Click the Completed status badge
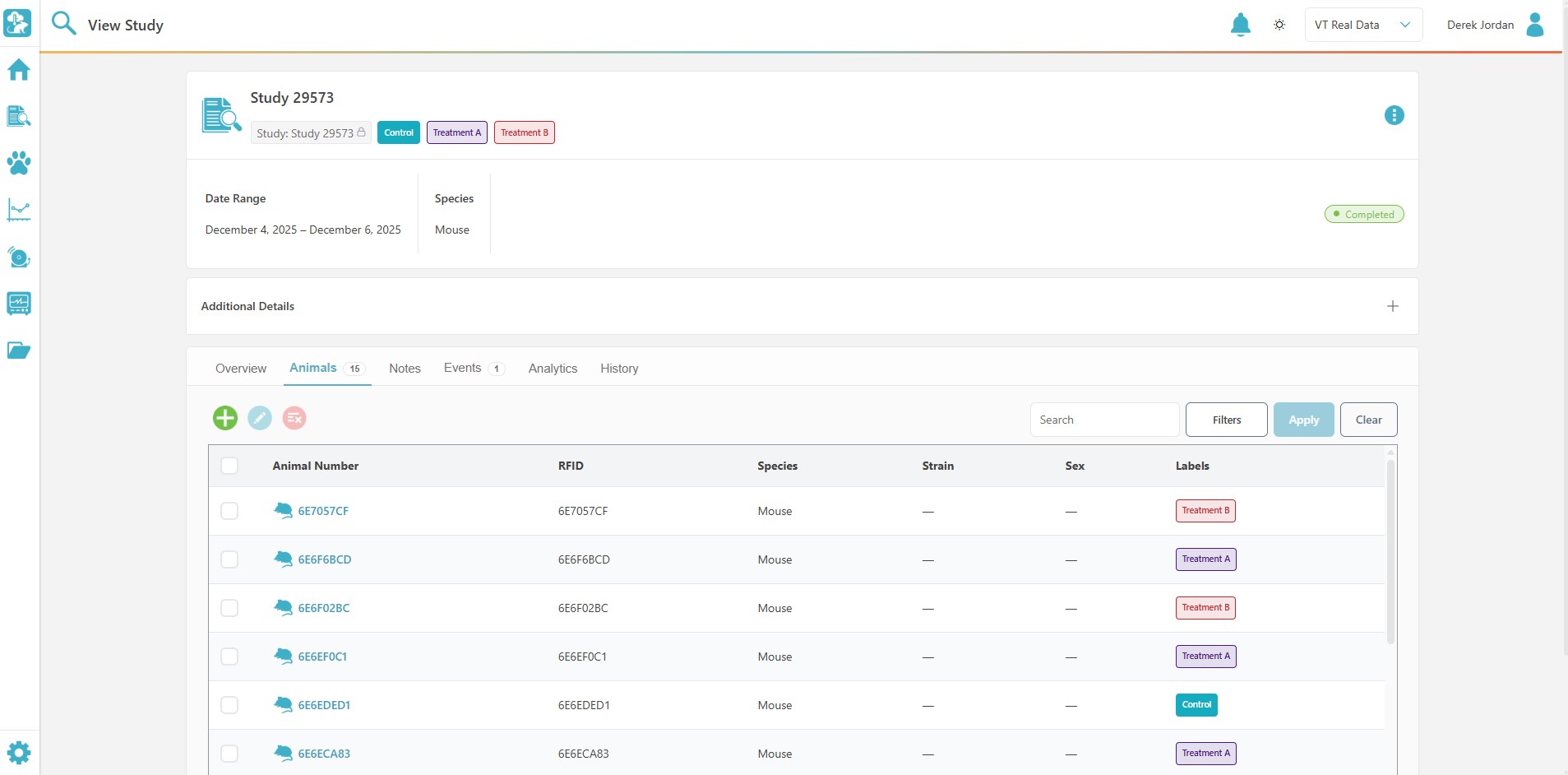This screenshot has height=775, width=1568. (x=1364, y=214)
